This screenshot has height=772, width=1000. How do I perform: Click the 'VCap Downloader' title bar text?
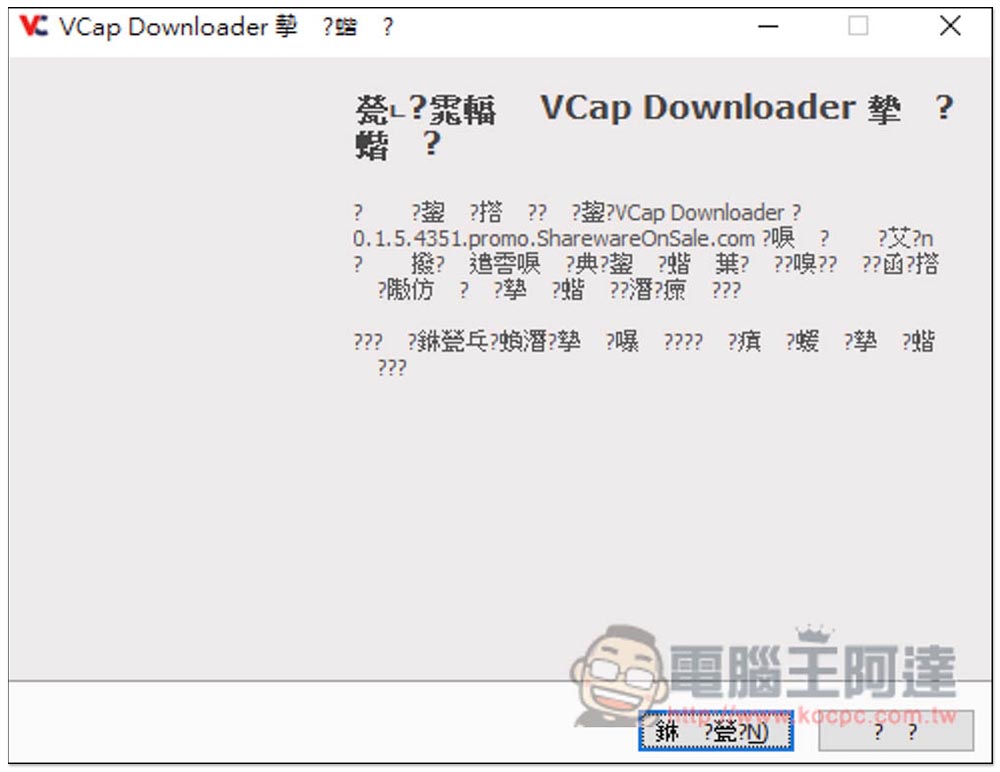point(163,27)
